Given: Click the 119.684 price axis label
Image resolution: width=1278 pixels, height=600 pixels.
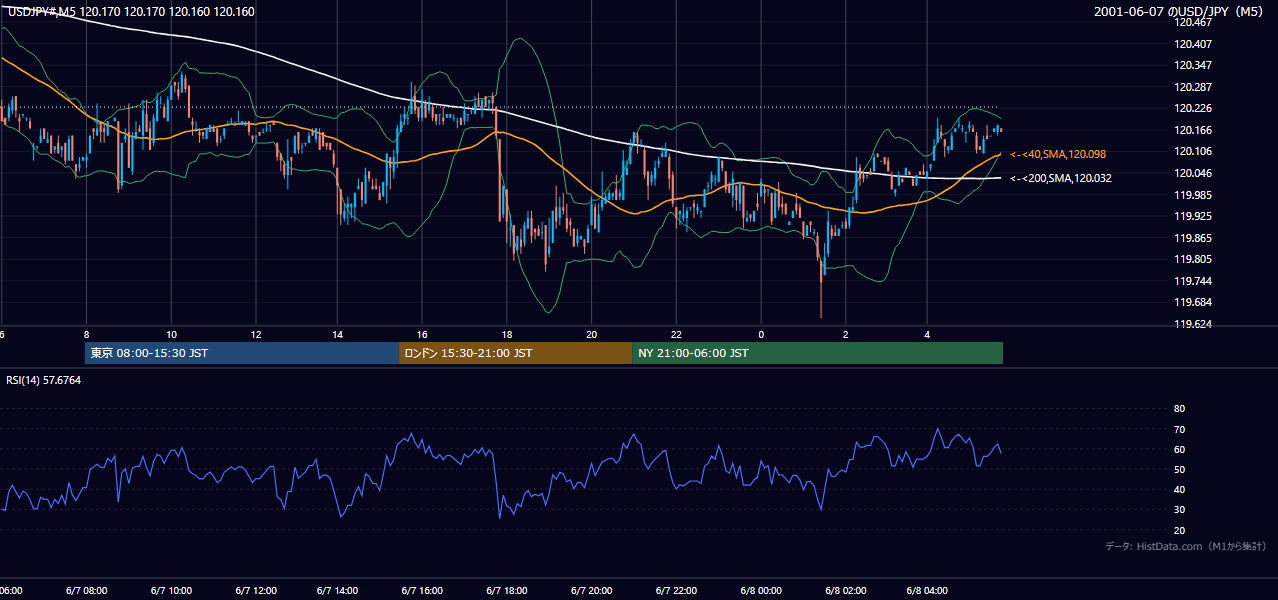Looking at the screenshot, I should 1193,303.
